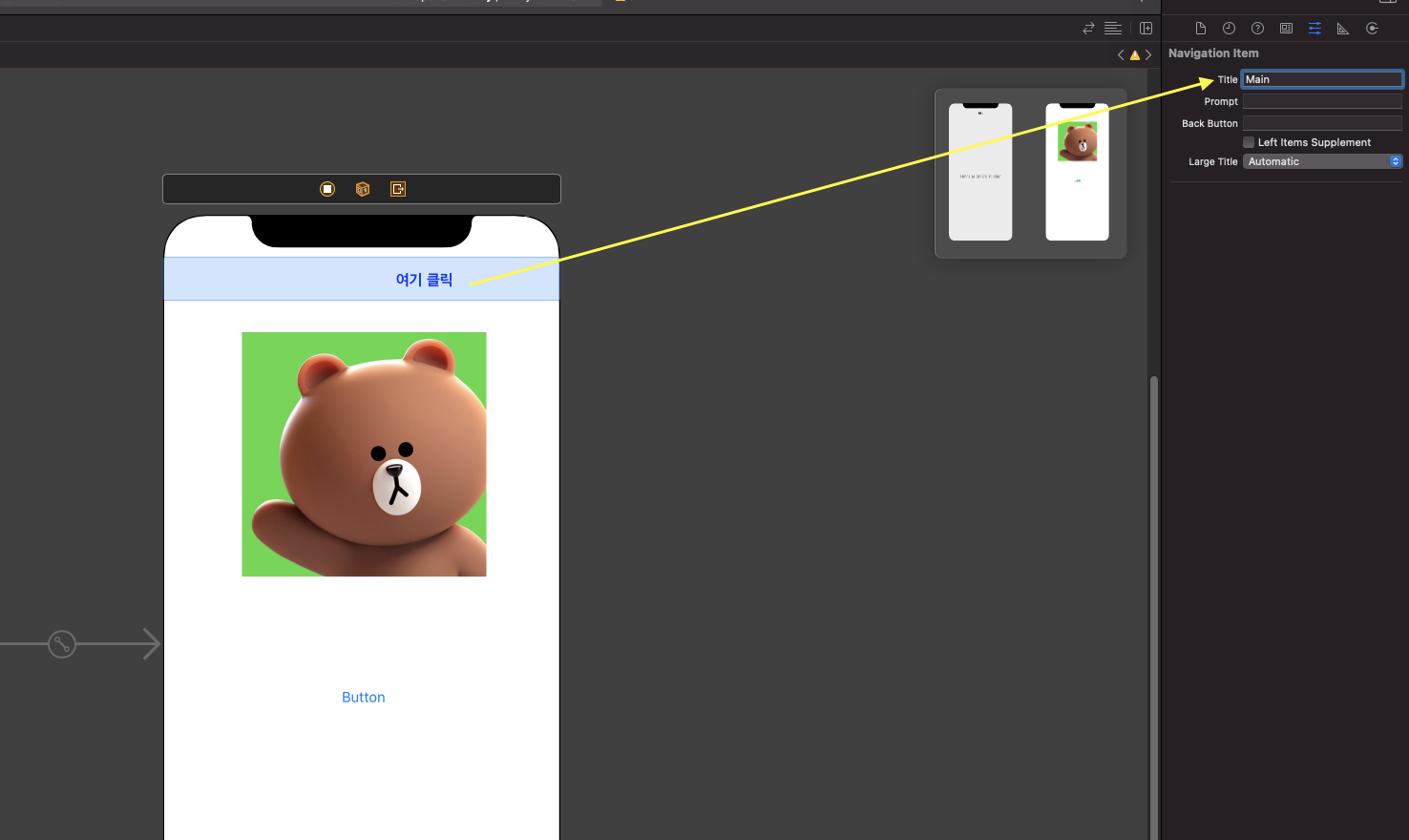Go to next issue with right chevron

click(1148, 55)
